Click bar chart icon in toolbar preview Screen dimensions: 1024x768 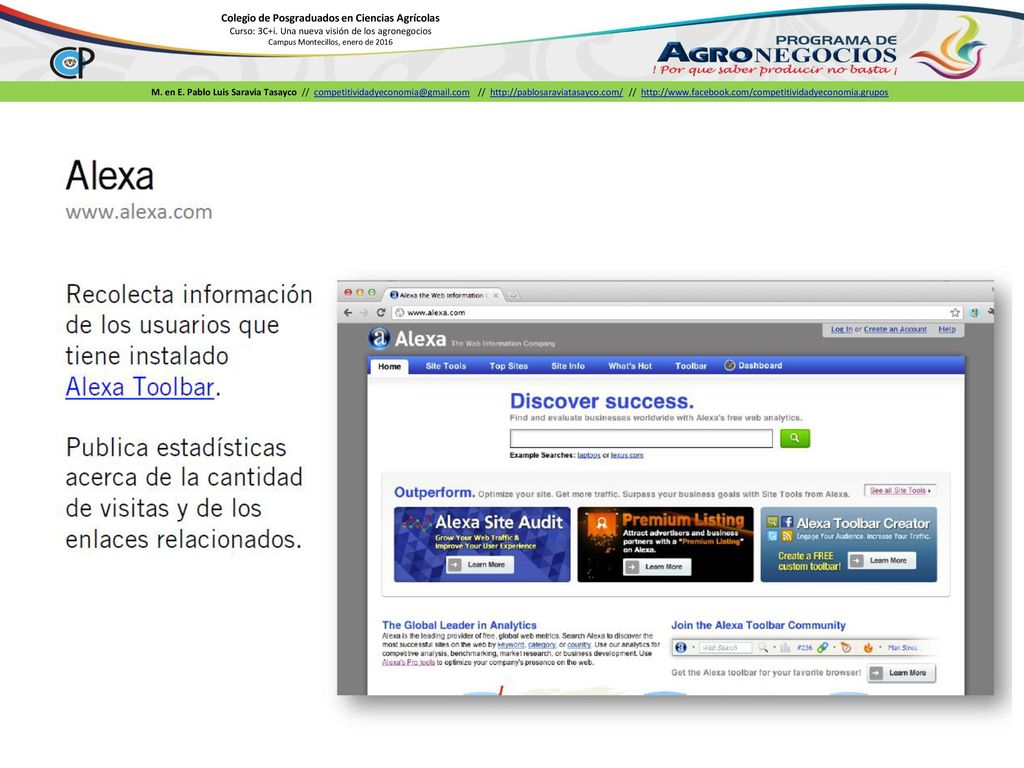point(785,648)
